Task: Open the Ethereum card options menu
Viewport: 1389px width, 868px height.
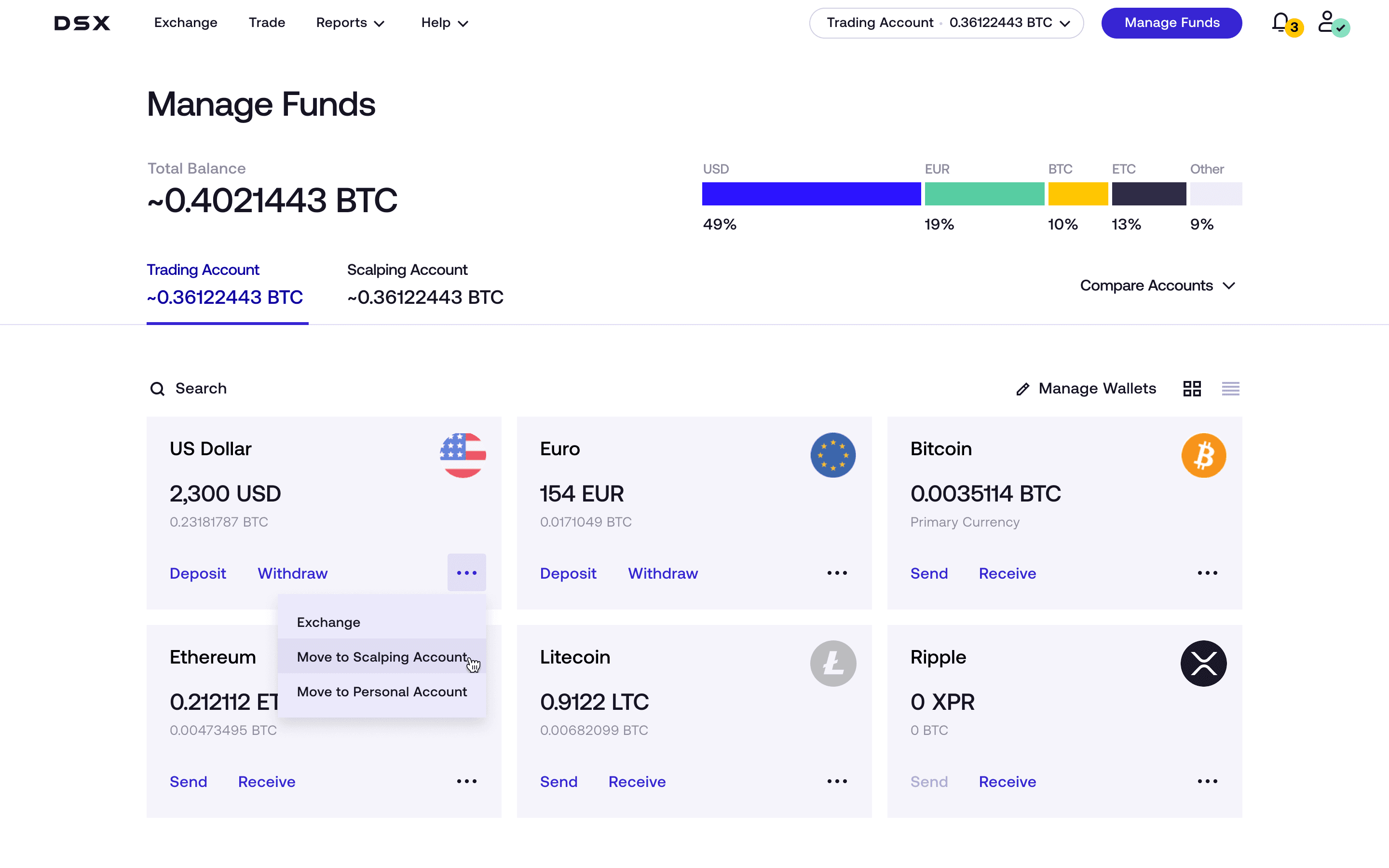Action: (467, 781)
